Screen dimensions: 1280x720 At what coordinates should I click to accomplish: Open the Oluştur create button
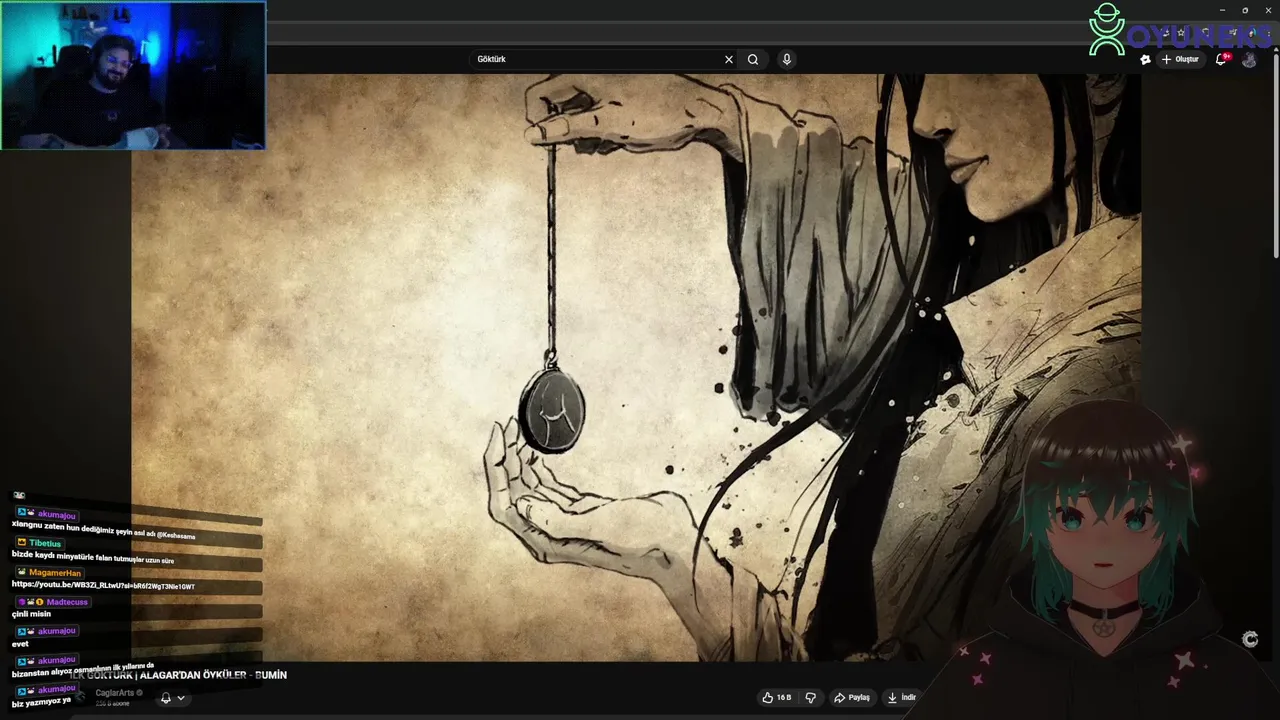(x=1180, y=59)
